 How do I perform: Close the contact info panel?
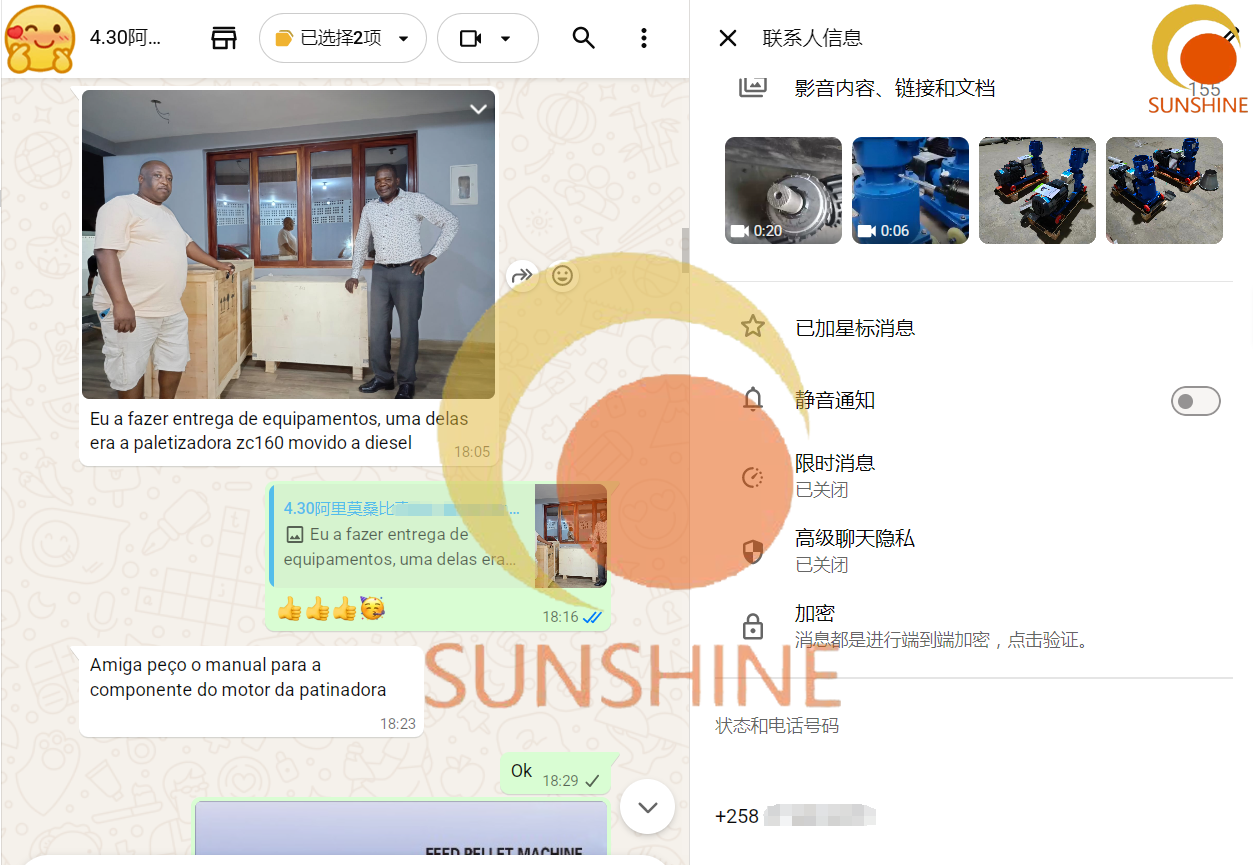tap(728, 38)
